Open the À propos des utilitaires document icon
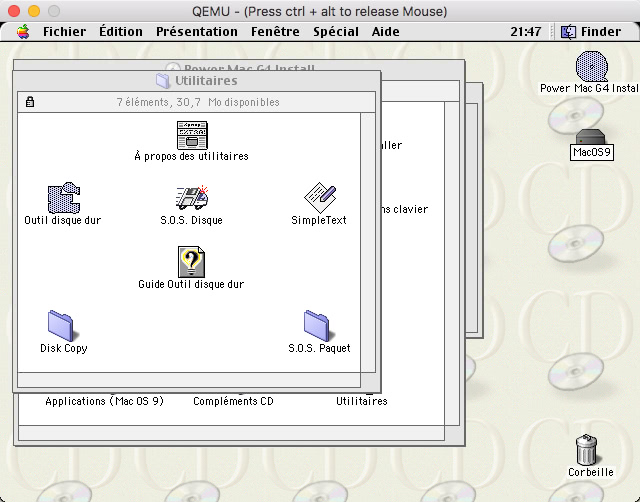 [x=192, y=135]
